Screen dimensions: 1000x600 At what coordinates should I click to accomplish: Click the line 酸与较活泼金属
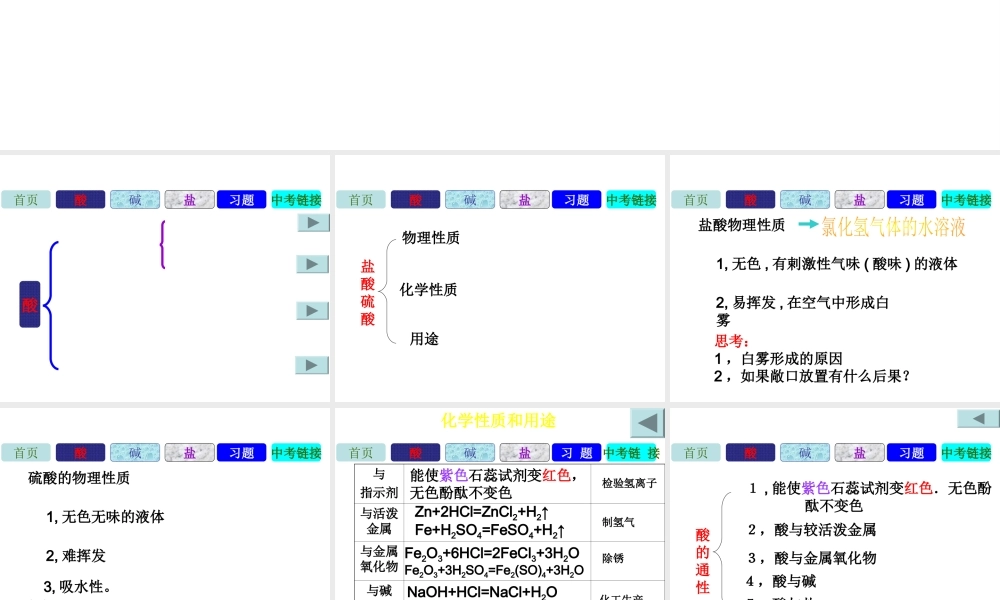(x=825, y=530)
